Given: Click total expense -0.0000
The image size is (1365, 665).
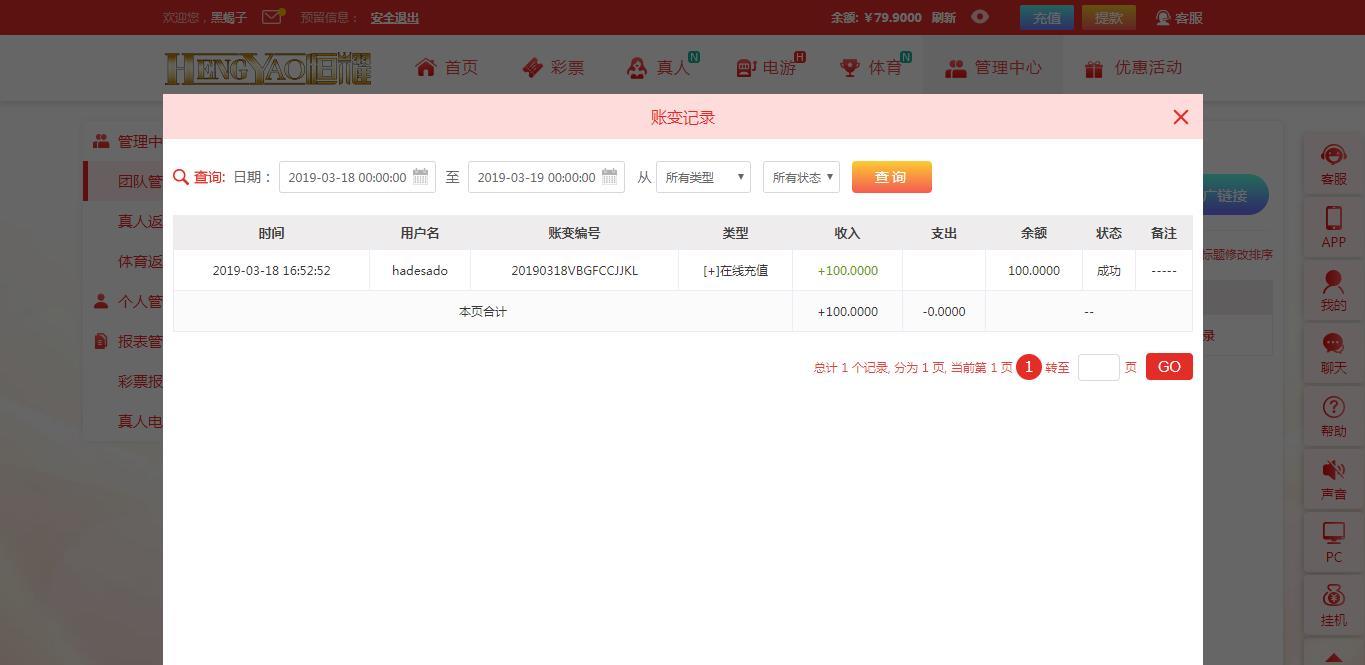Looking at the screenshot, I should pos(944,312).
